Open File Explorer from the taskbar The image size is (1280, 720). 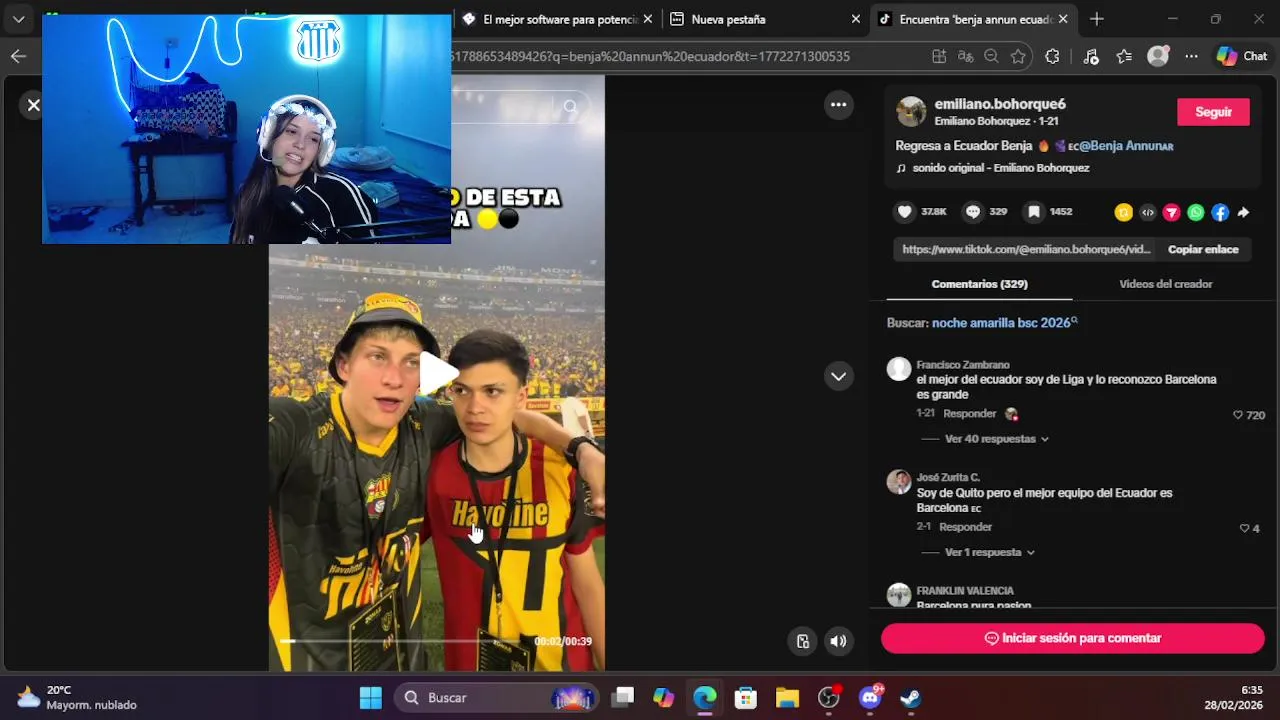787,697
